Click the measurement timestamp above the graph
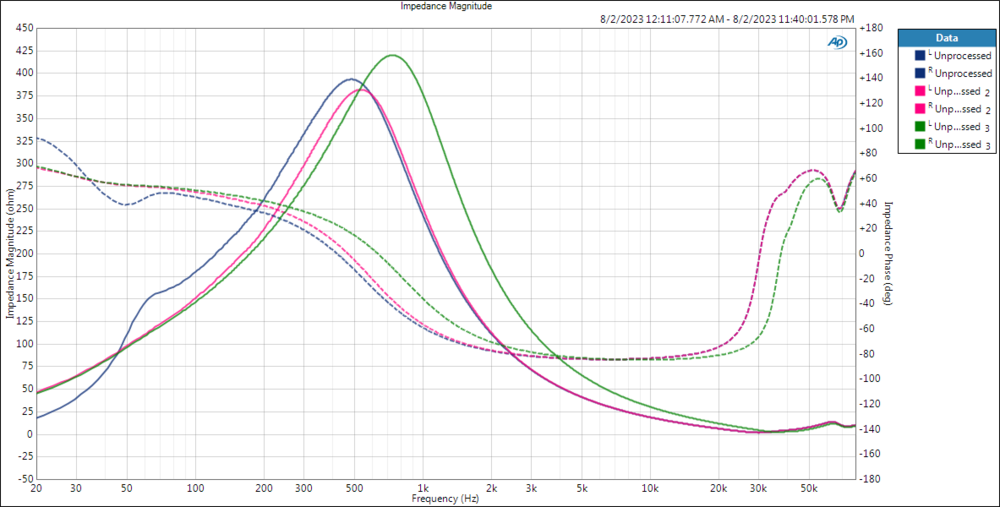Screen dimensions: 1000x507 point(727,19)
